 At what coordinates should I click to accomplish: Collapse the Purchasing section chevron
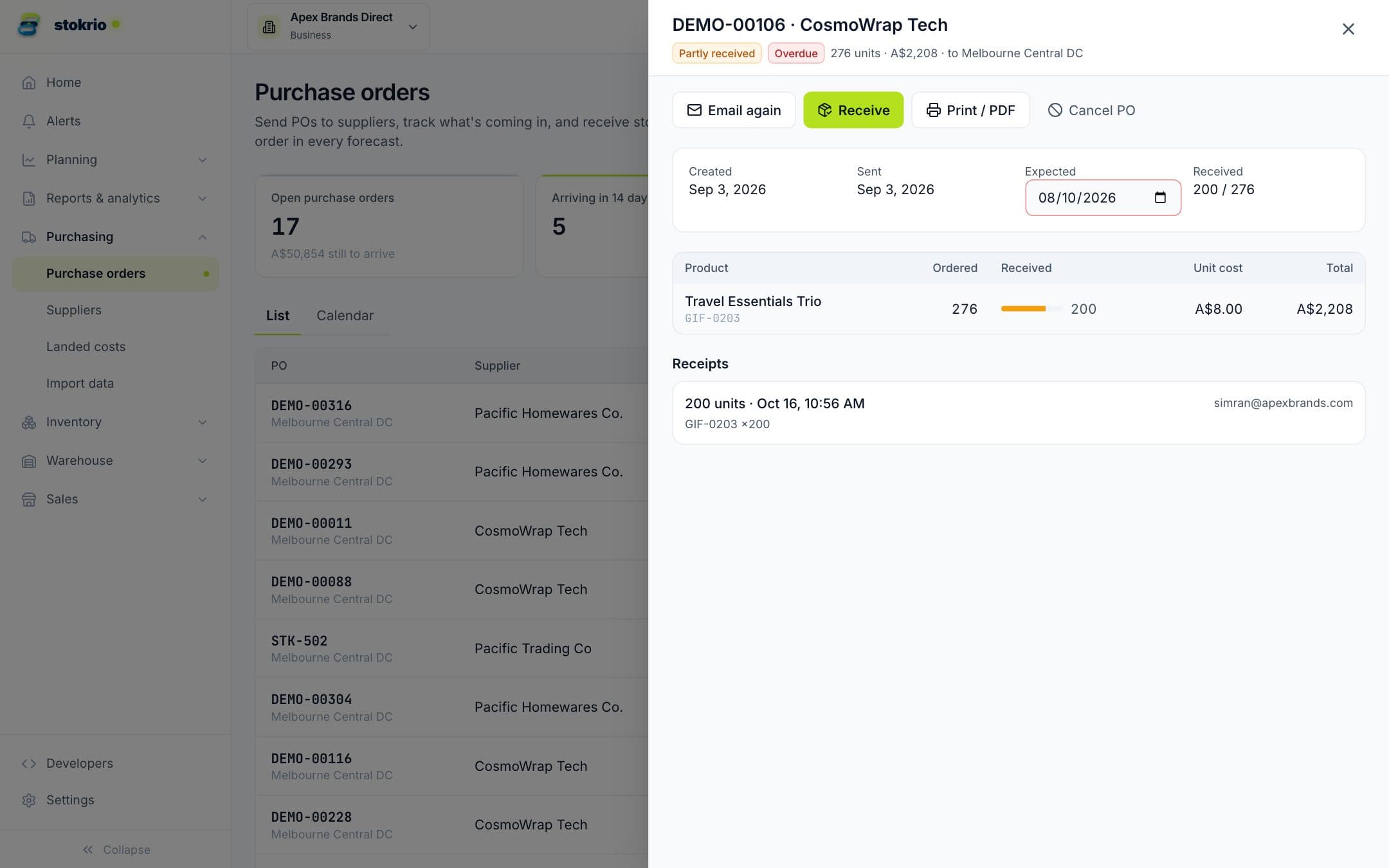pyautogui.click(x=203, y=237)
